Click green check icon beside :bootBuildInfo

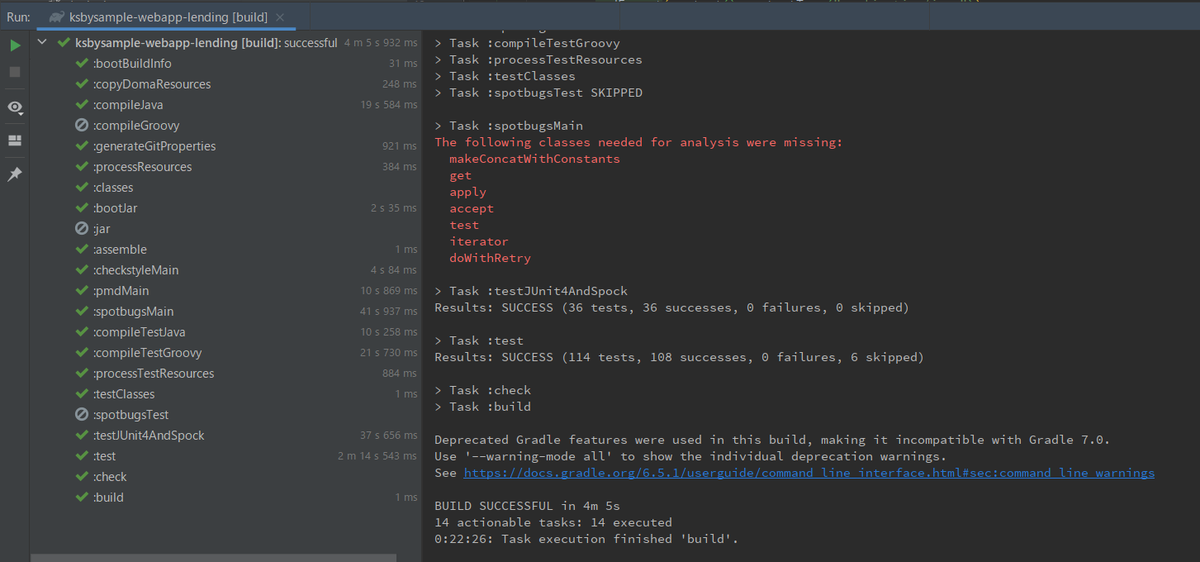click(x=83, y=64)
